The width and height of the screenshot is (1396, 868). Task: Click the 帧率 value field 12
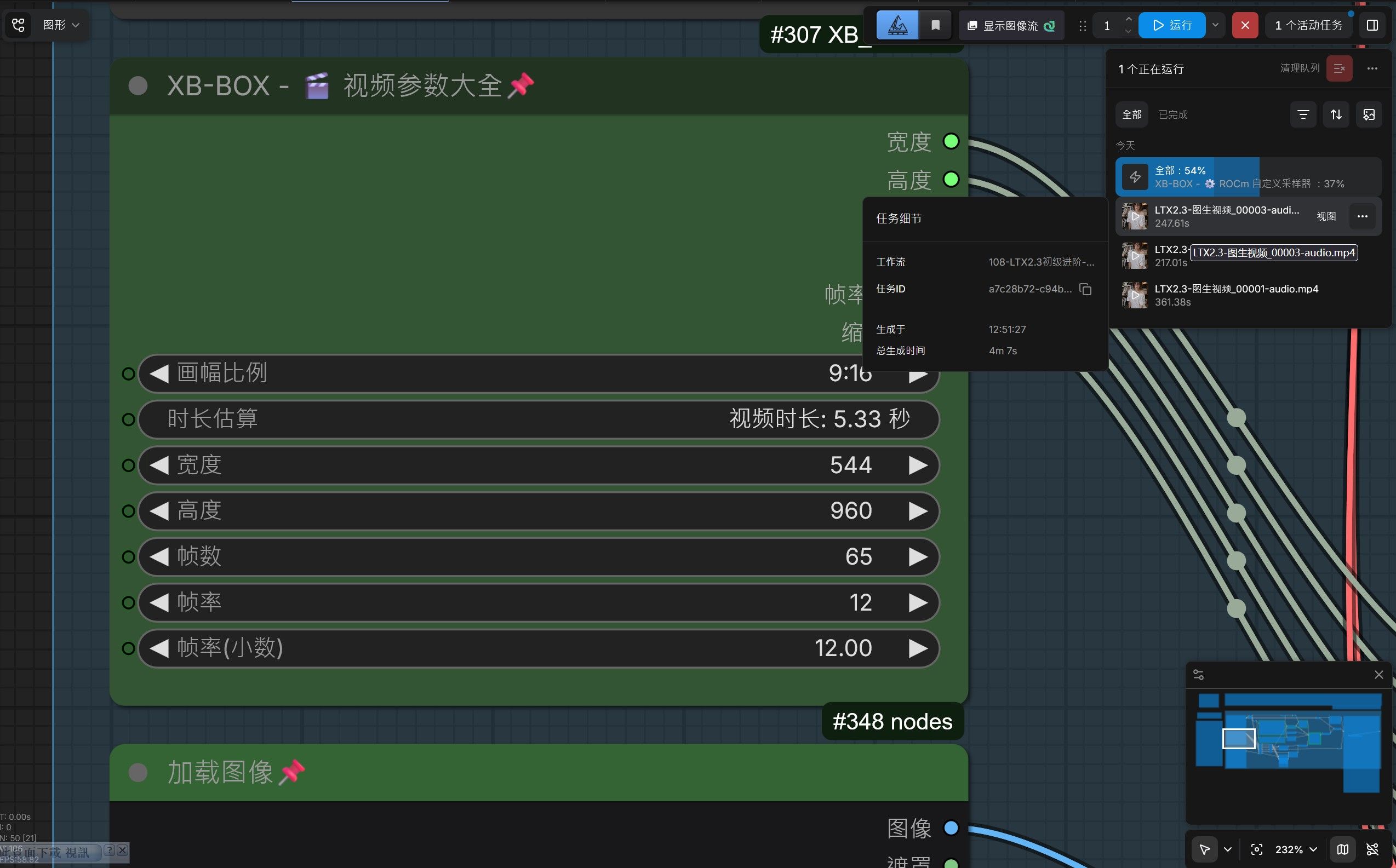539,603
